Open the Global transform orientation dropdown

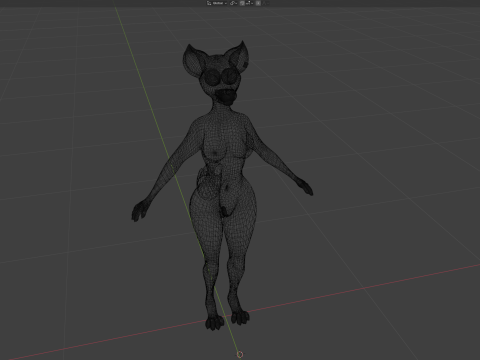tap(217, 3)
